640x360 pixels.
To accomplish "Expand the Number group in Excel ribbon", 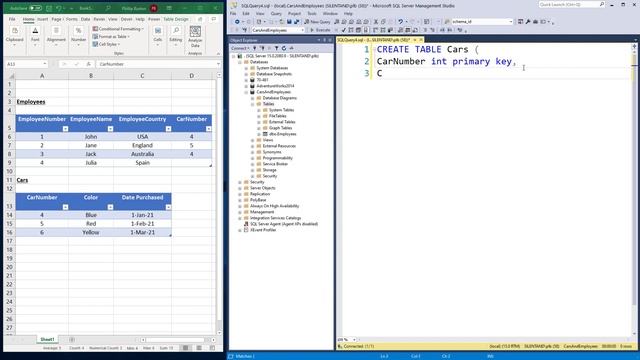I will pyautogui.click(x=78, y=36).
